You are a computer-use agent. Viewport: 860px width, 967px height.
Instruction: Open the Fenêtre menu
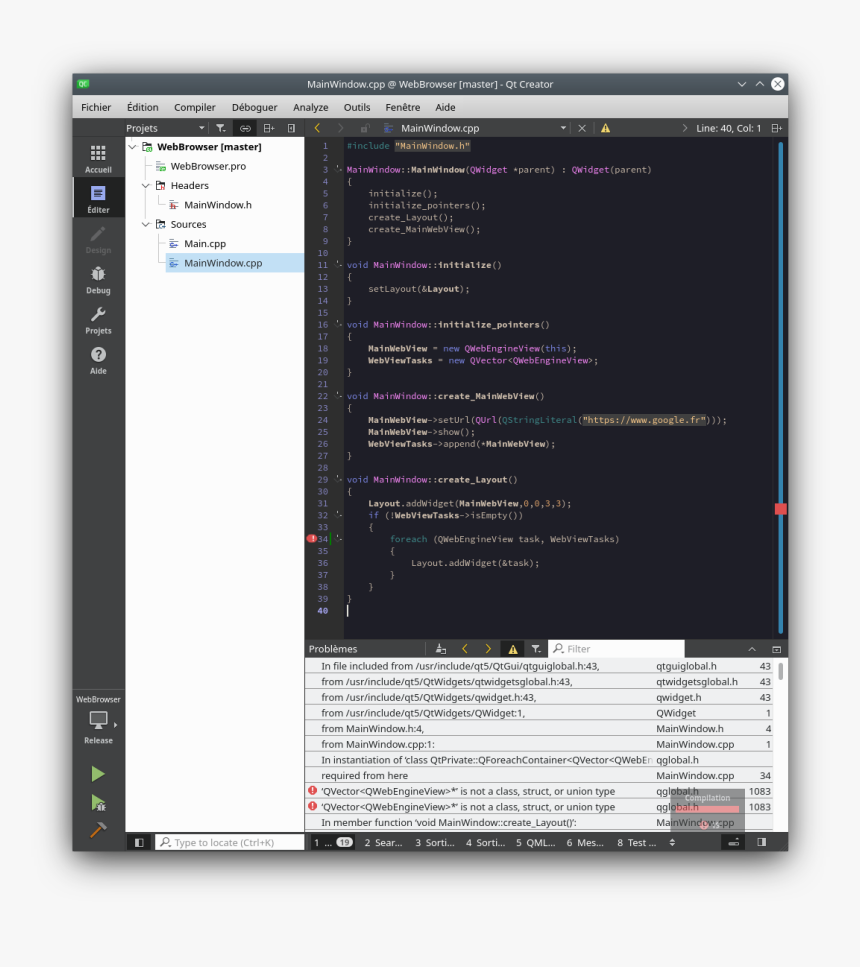tap(402, 107)
